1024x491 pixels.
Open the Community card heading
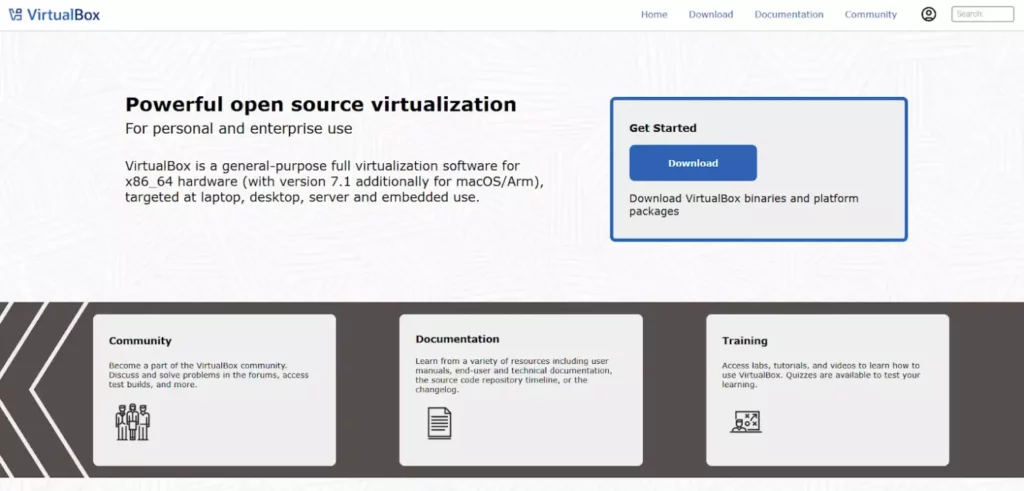pos(140,341)
